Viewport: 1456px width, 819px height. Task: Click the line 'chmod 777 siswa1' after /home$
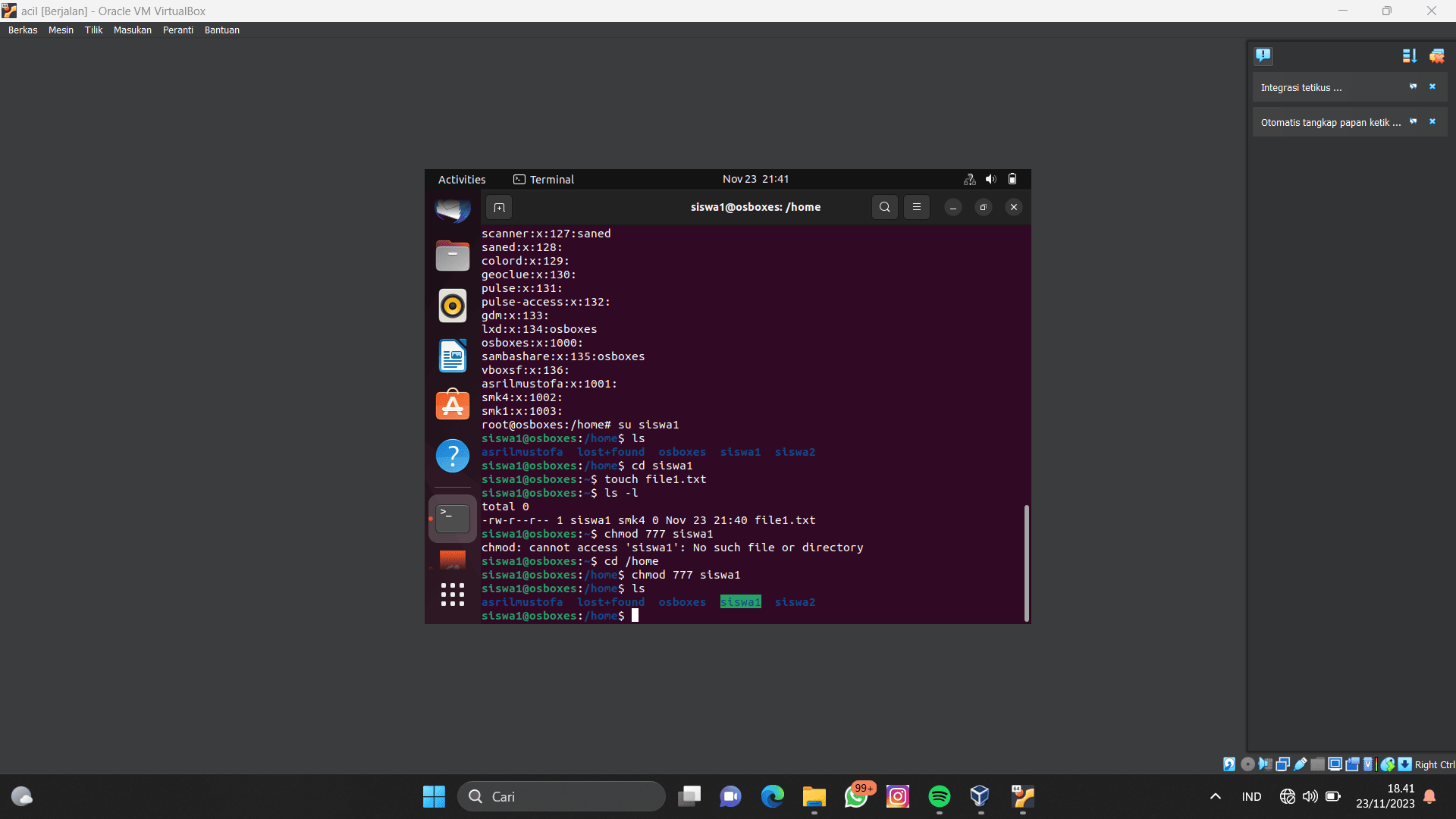click(686, 575)
